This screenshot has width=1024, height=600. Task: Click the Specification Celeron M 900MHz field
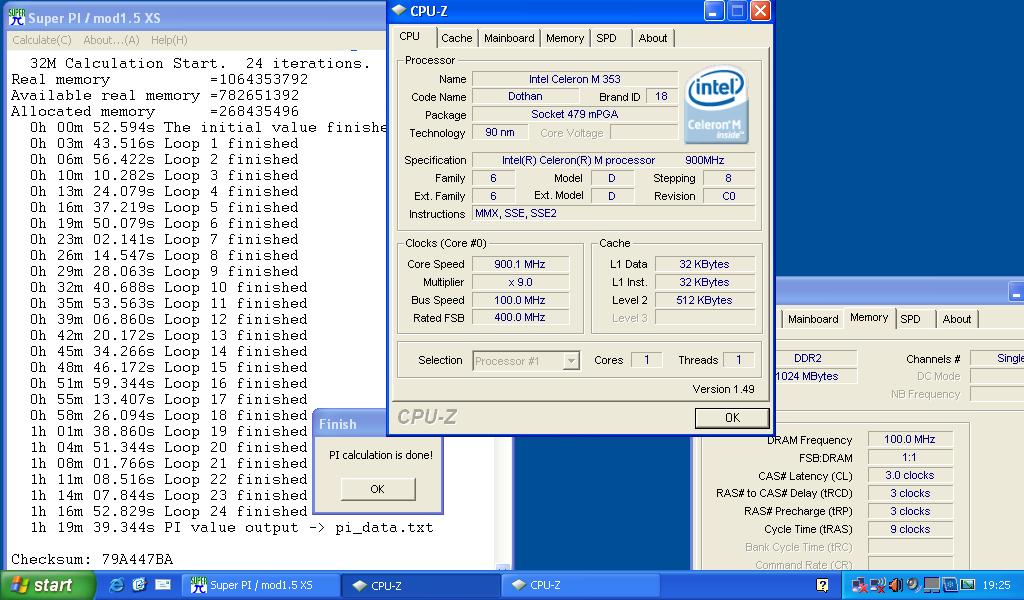(x=614, y=160)
